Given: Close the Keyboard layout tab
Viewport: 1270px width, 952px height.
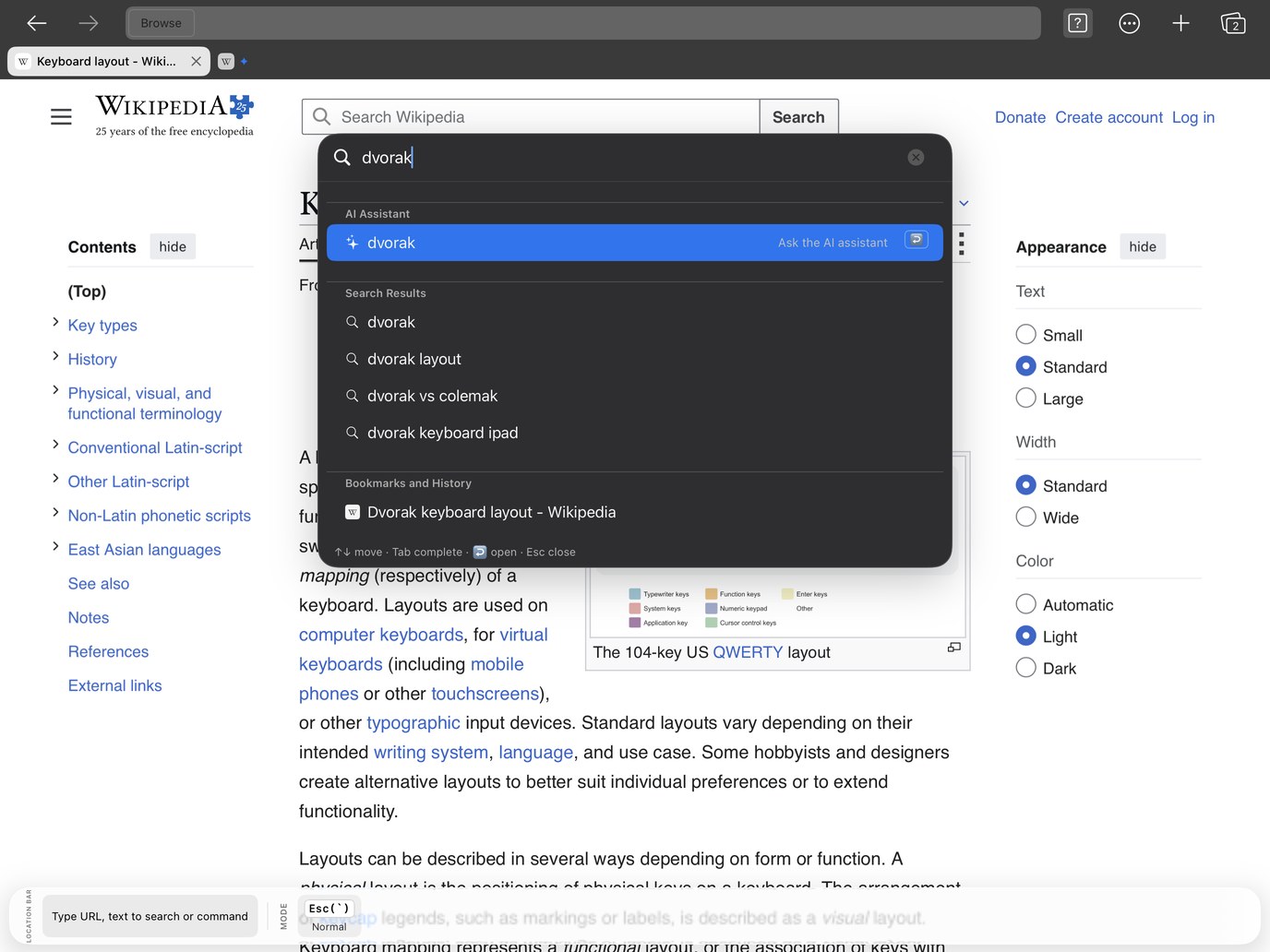Looking at the screenshot, I should (196, 62).
